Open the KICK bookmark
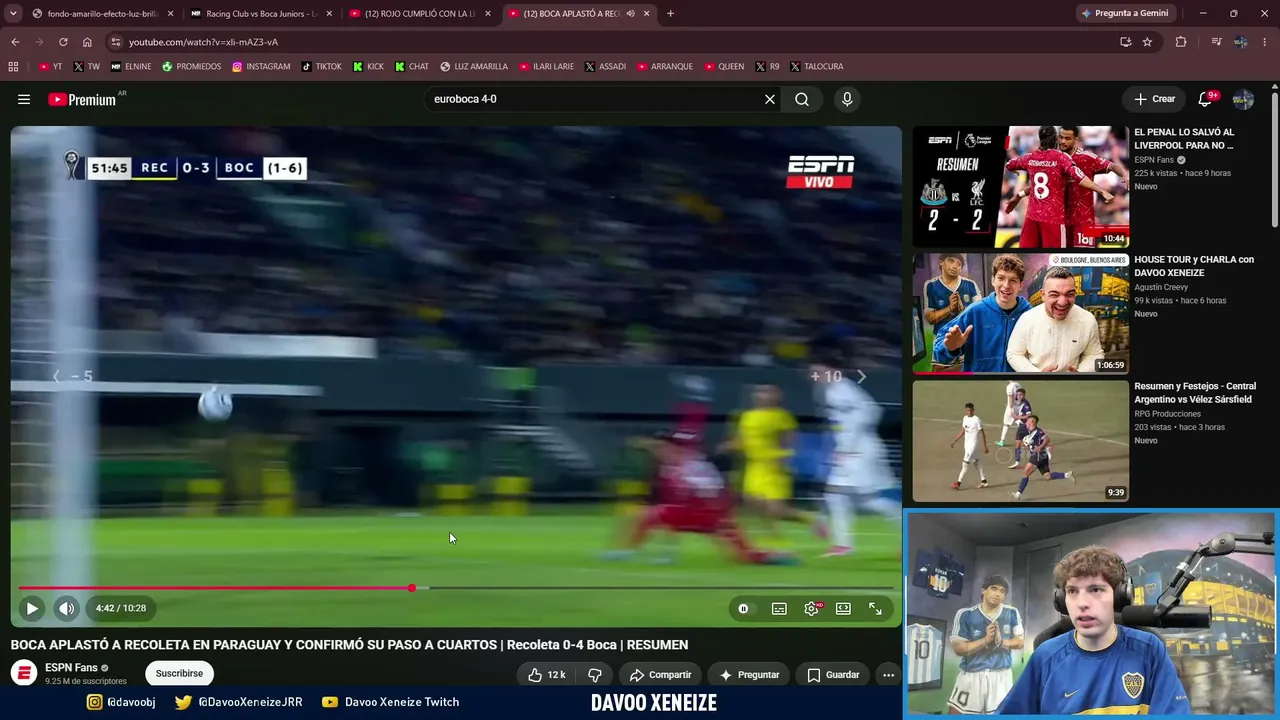Screen dimensions: 1280x720 click(368, 67)
